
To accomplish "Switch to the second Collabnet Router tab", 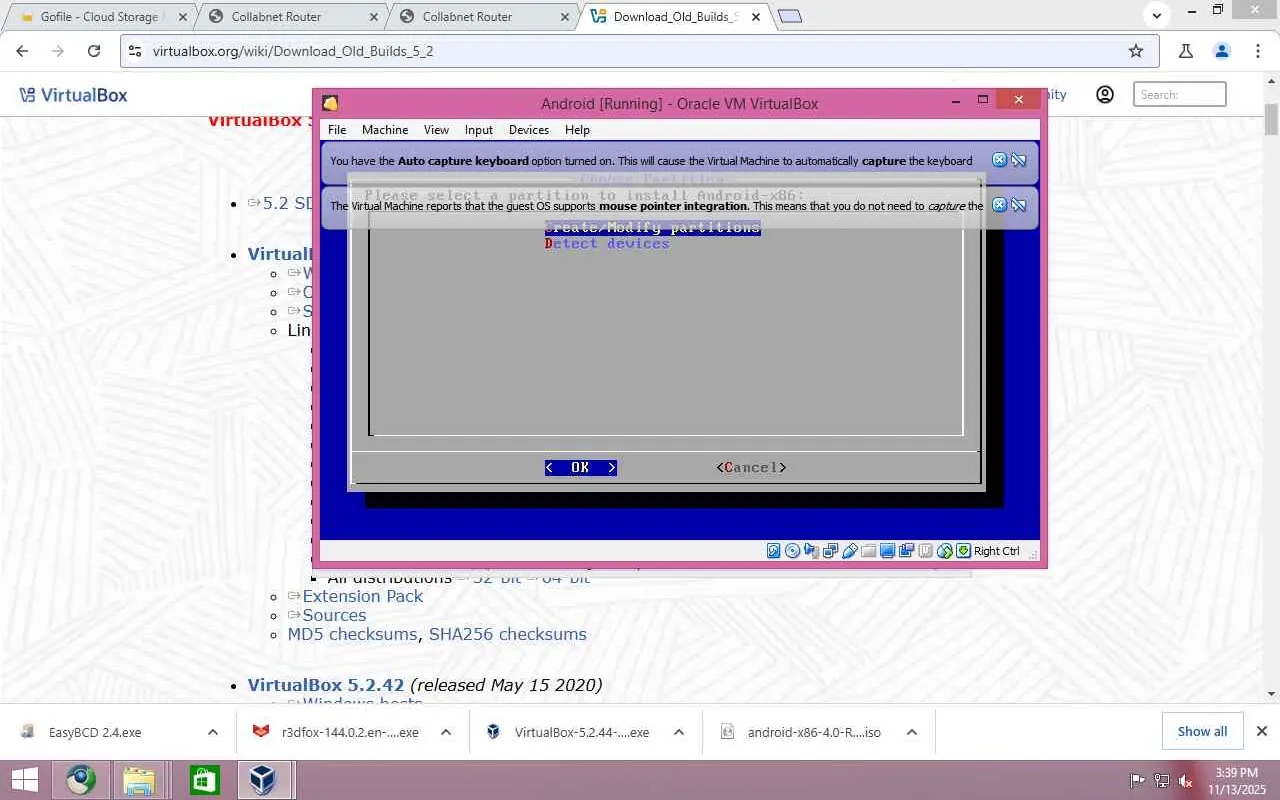I will click(481, 17).
